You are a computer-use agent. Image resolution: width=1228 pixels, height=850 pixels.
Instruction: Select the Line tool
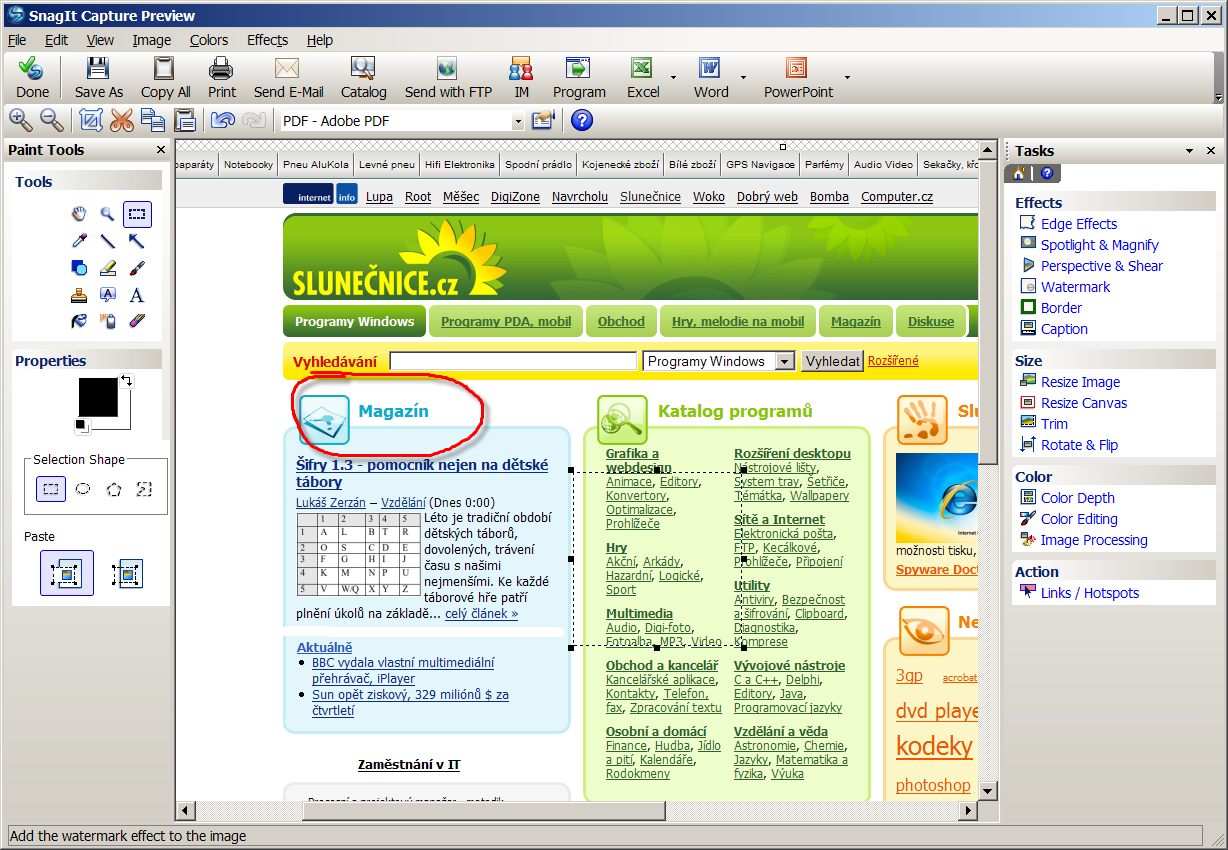(108, 241)
